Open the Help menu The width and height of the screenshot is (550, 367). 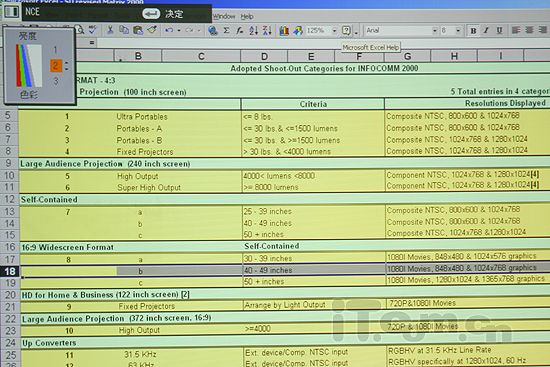(247, 16)
